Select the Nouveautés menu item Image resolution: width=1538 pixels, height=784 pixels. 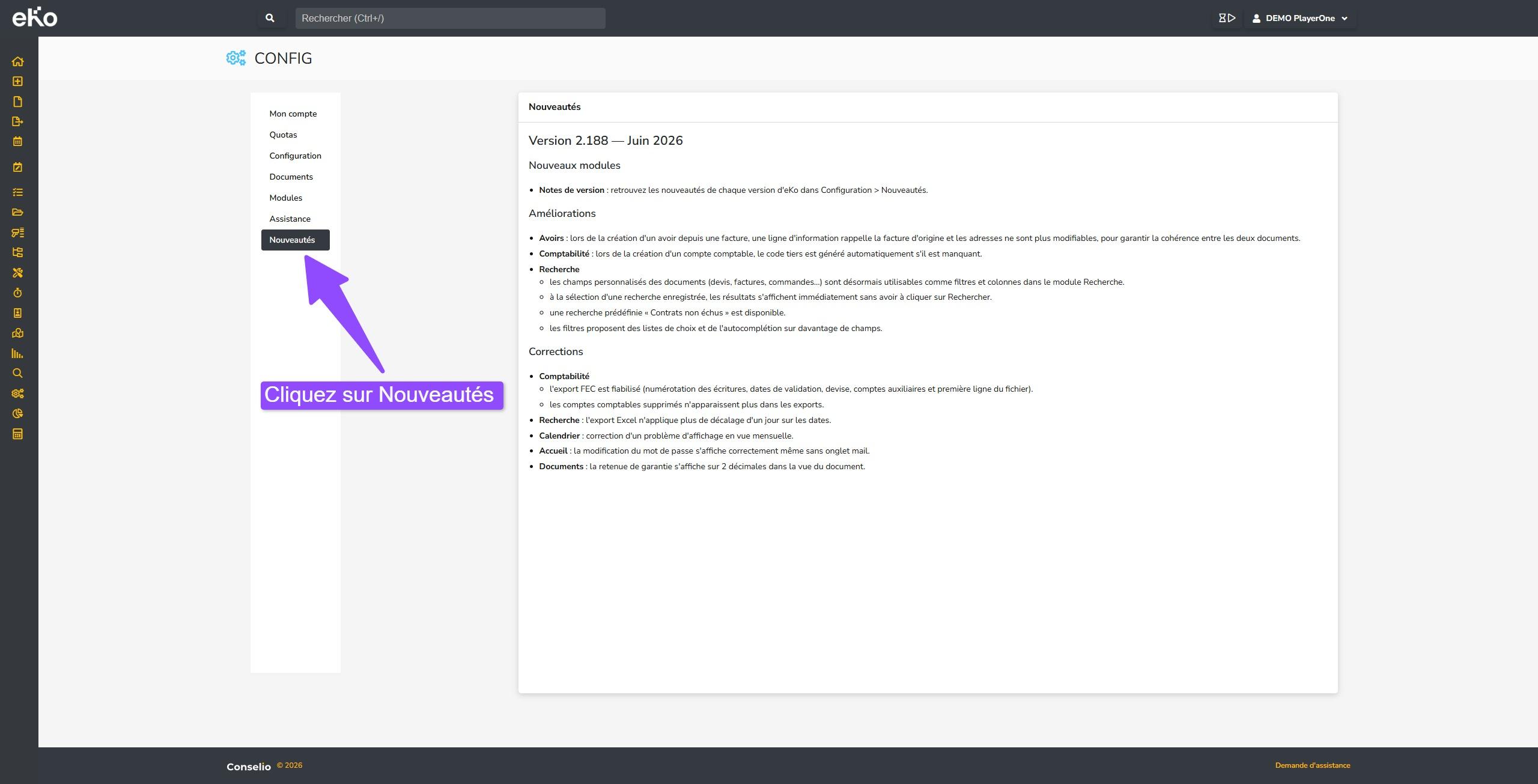tap(295, 240)
